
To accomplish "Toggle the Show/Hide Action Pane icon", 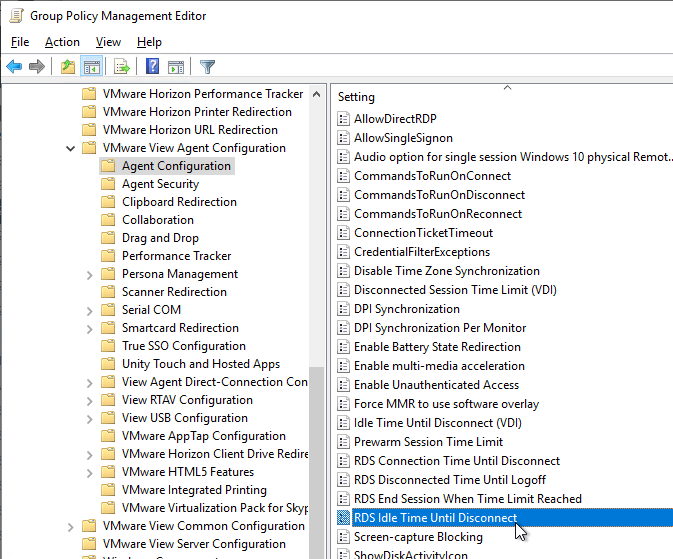I will point(176,67).
